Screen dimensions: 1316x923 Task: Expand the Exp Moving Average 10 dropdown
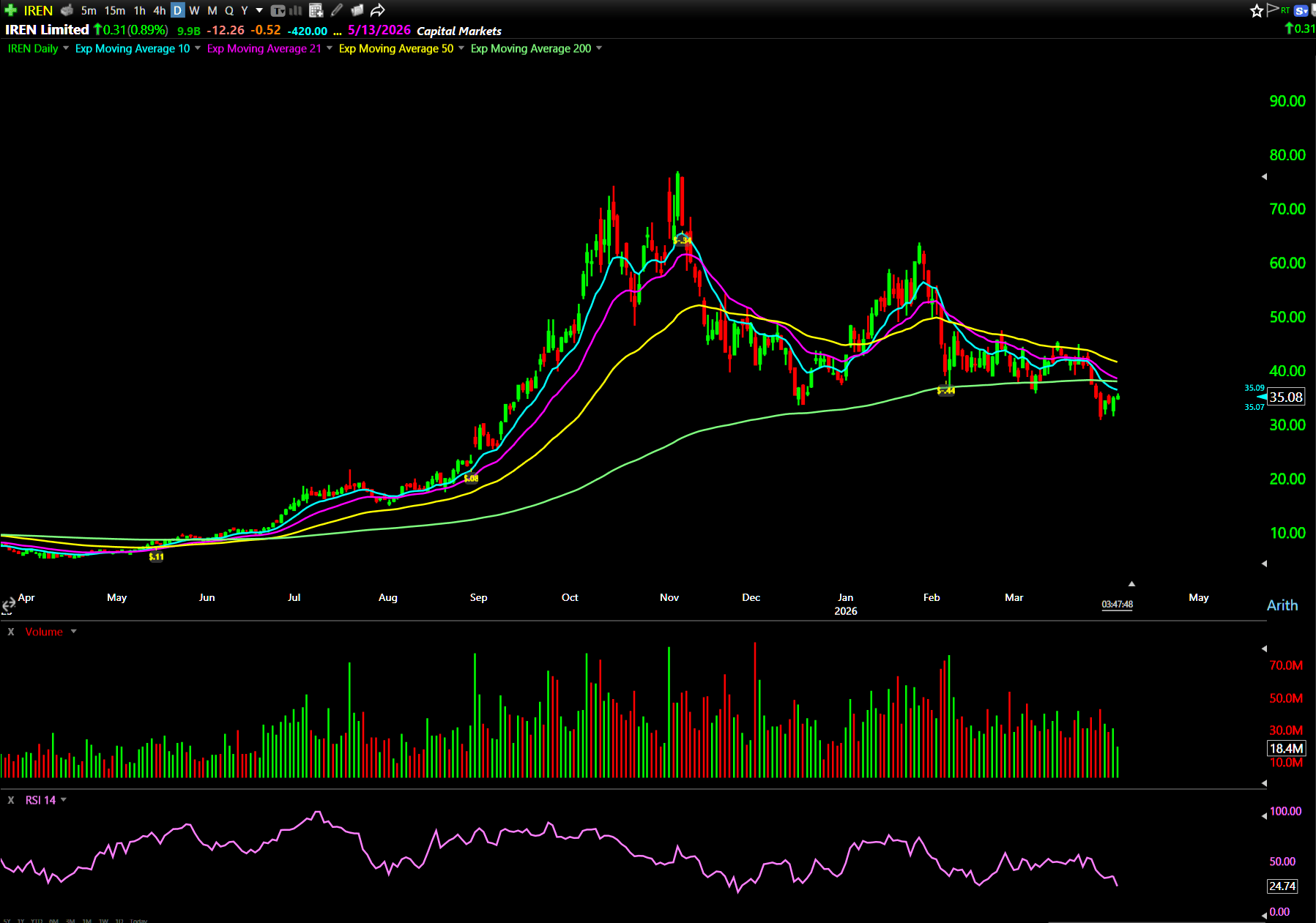click(198, 48)
